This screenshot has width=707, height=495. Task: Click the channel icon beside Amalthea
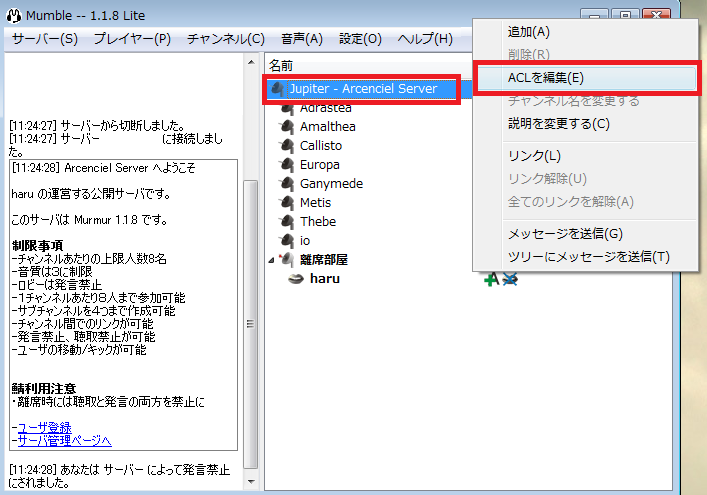tap(286, 127)
